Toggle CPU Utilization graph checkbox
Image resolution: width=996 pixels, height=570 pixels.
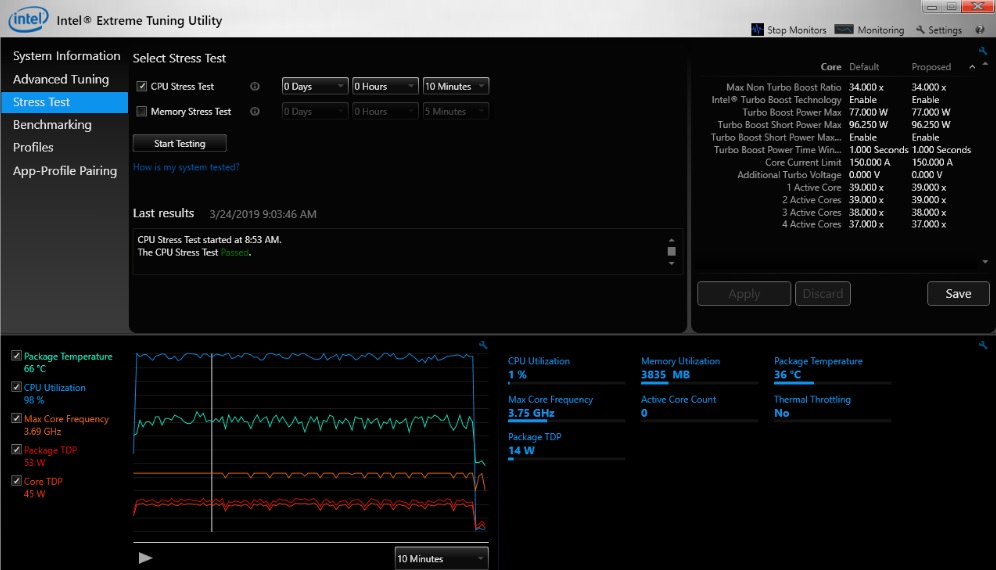point(17,387)
